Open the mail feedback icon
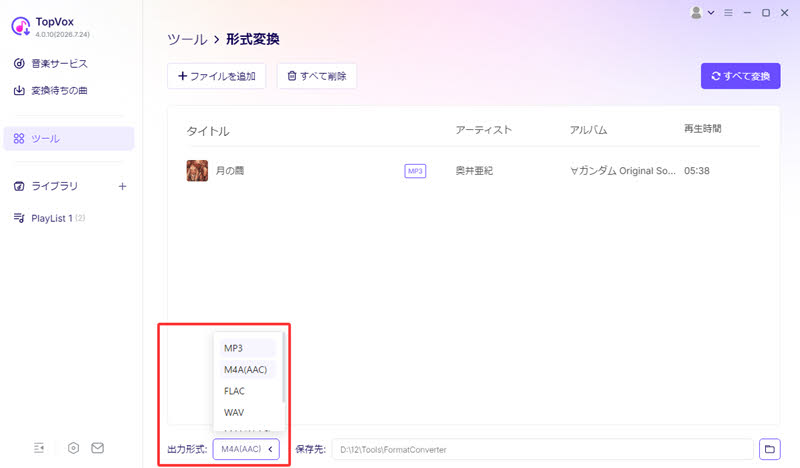Screen dimensions: 800x468 click(97, 448)
